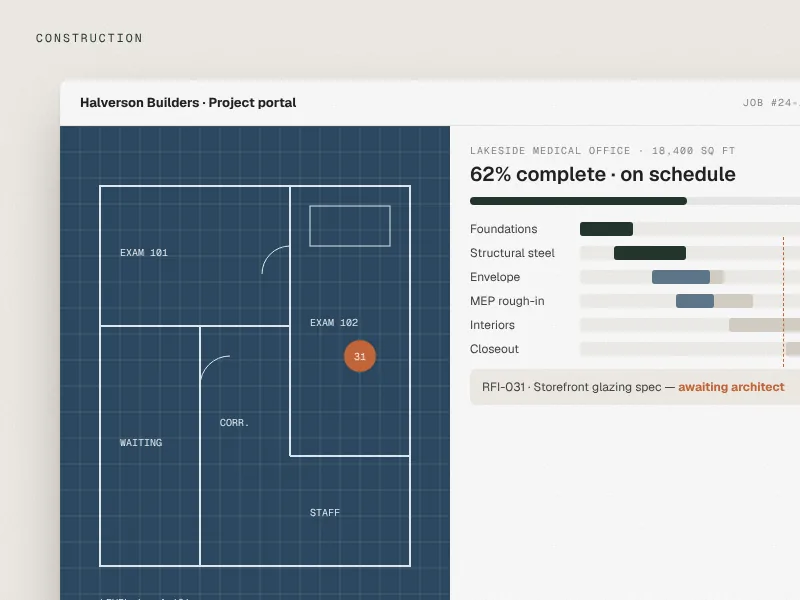Open the RFI-031 Storefront glazing spec notice
Image resolution: width=800 pixels, height=600 pixels.
click(x=635, y=387)
